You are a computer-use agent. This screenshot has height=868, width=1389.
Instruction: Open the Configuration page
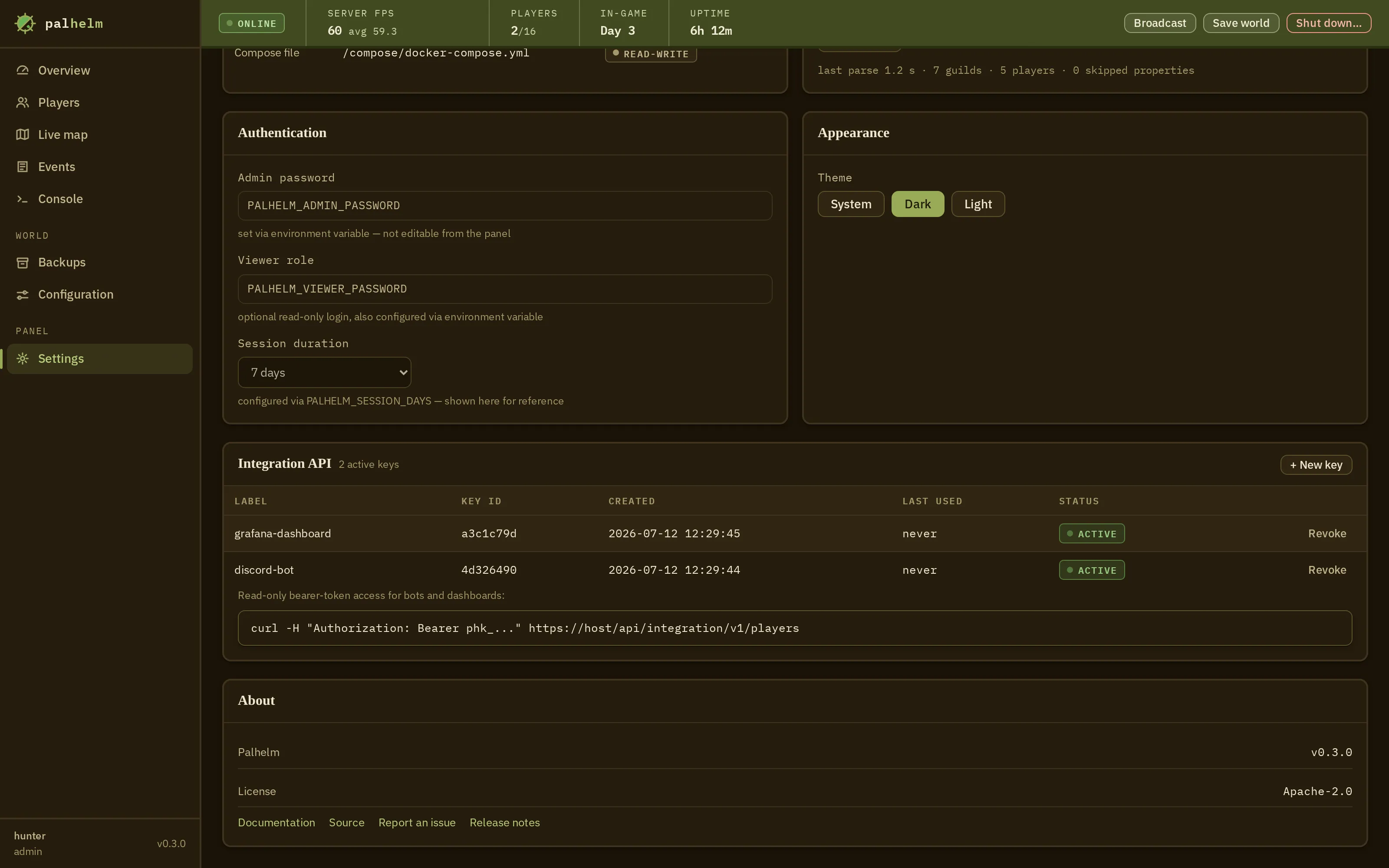tap(99, 295)
